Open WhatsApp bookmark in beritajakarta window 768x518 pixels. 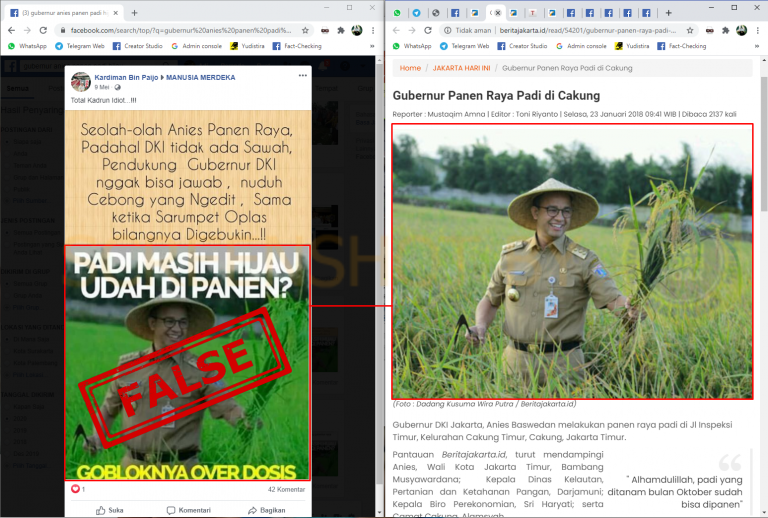(x=412, y=46)
